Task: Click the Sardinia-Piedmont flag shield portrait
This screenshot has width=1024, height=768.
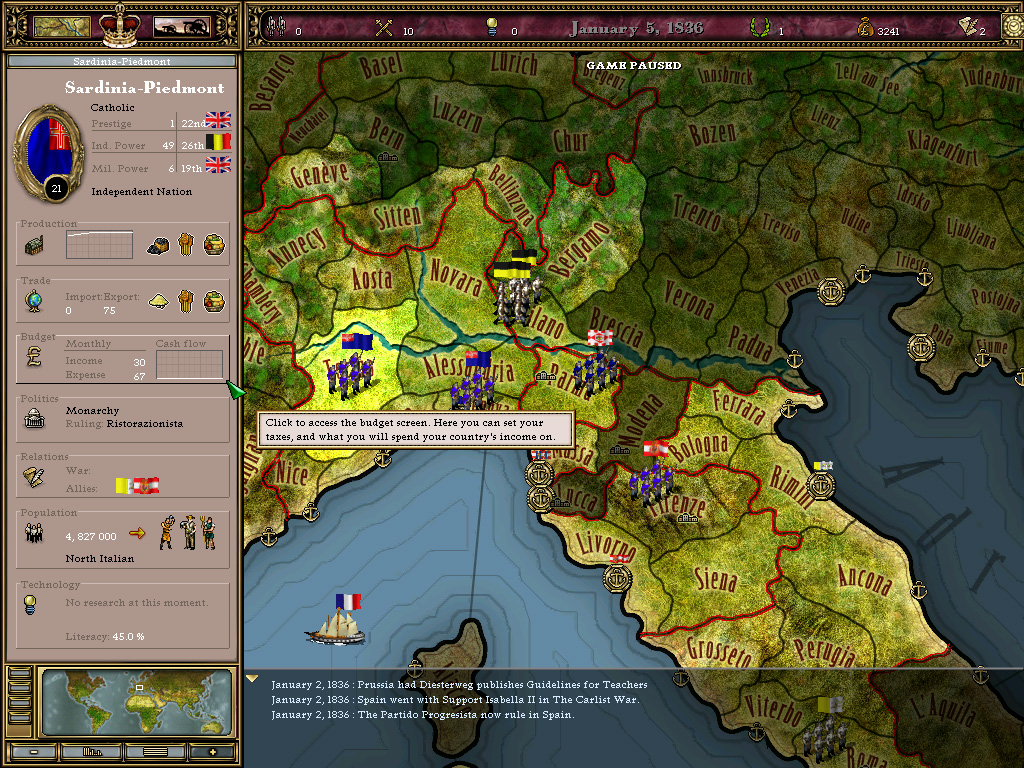Action: pyautogui.click(x=50, y=154)
